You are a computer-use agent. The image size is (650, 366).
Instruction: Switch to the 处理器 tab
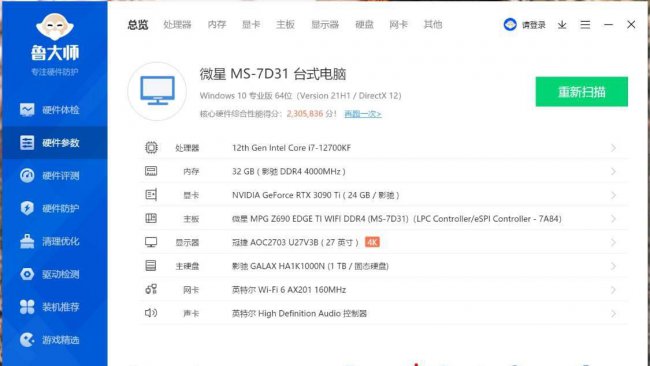click(x=177, y=25)
